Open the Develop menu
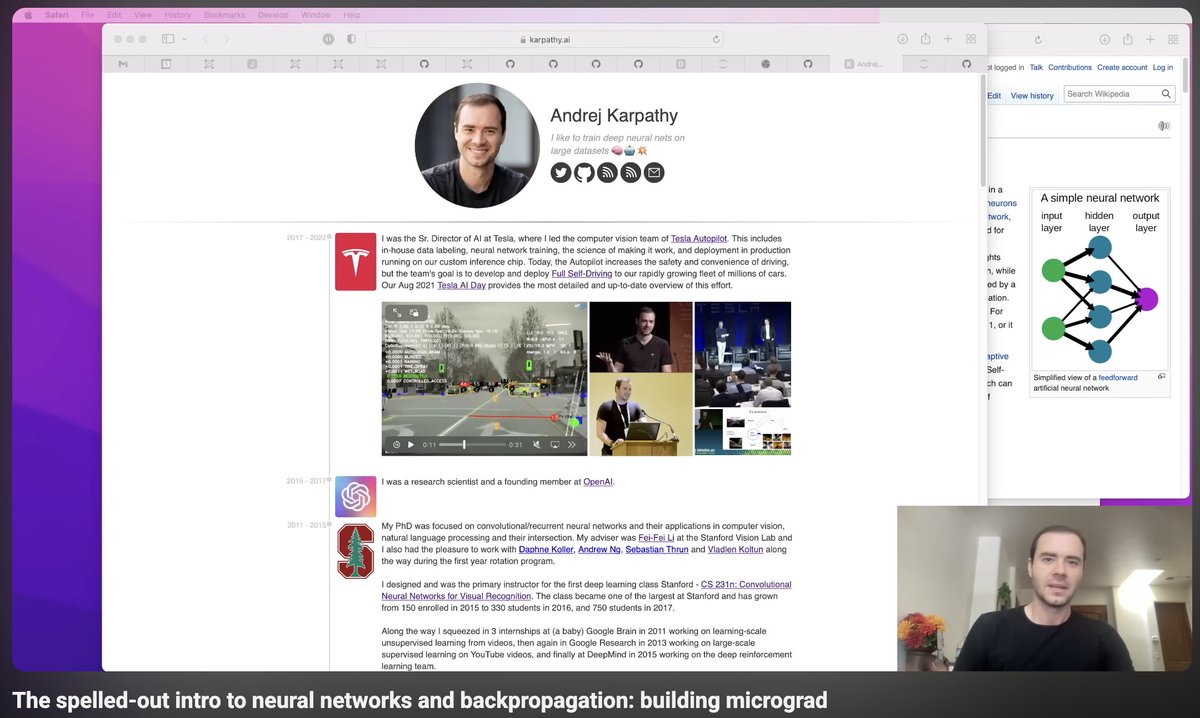This screenshot has height=718, width=1200. 273,15
